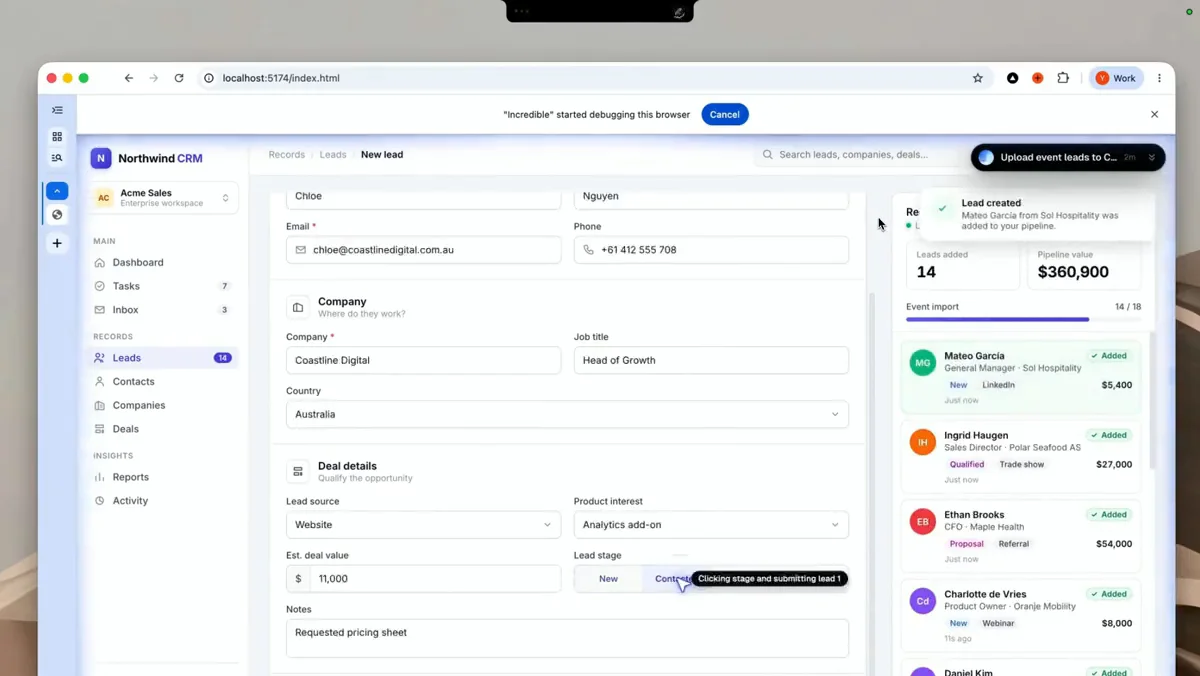The height and width of the screenshot is (676, 1200).
Task: Add new item with side strip plus icon
Action: (57, 243)
